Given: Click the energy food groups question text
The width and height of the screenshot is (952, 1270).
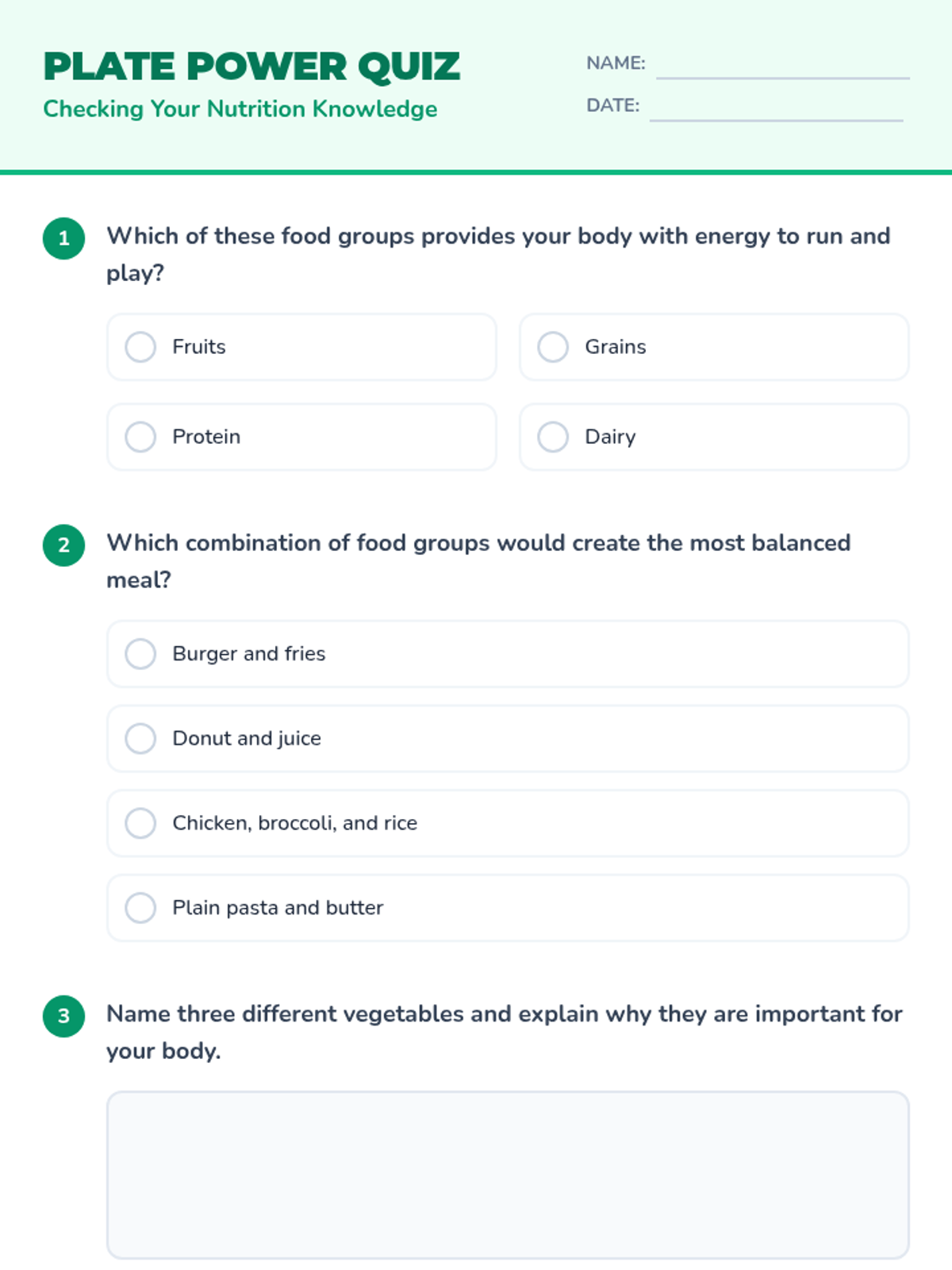Looking at the screenshot, I should (498, 254).
